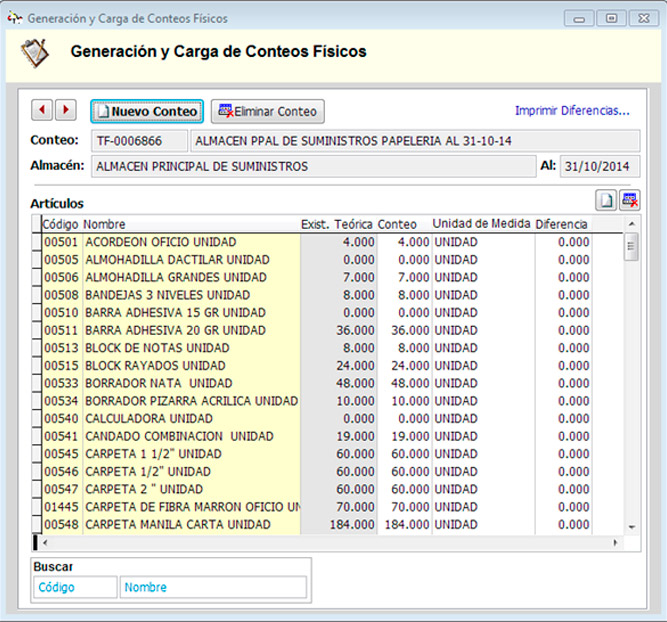Click the Nuevo Conteo button
Viewport: 667px width, 622px height.
click(x=147, y=111)
